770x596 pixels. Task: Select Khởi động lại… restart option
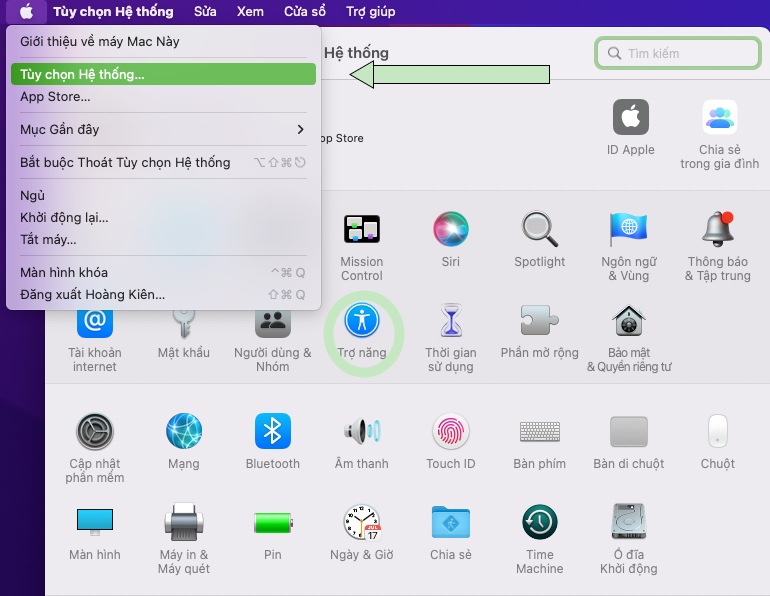point(163,217)
